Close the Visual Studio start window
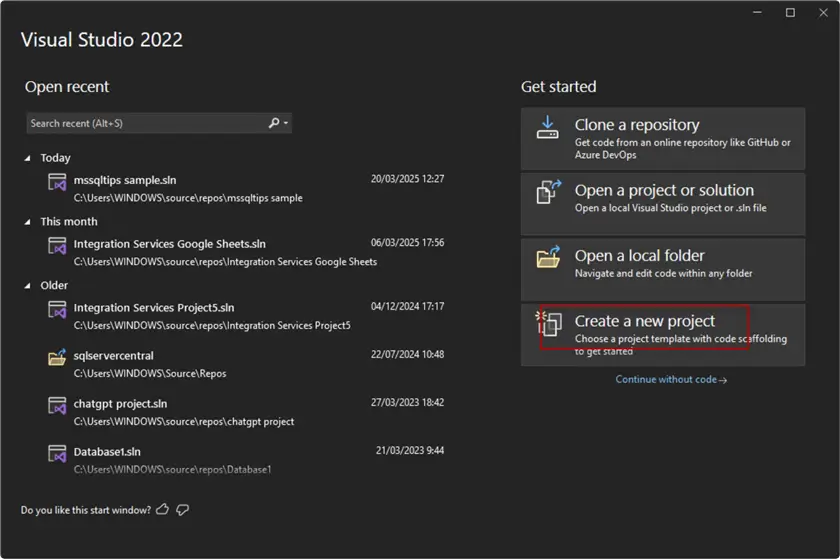The image size is (840, 559). click(823, 12)
